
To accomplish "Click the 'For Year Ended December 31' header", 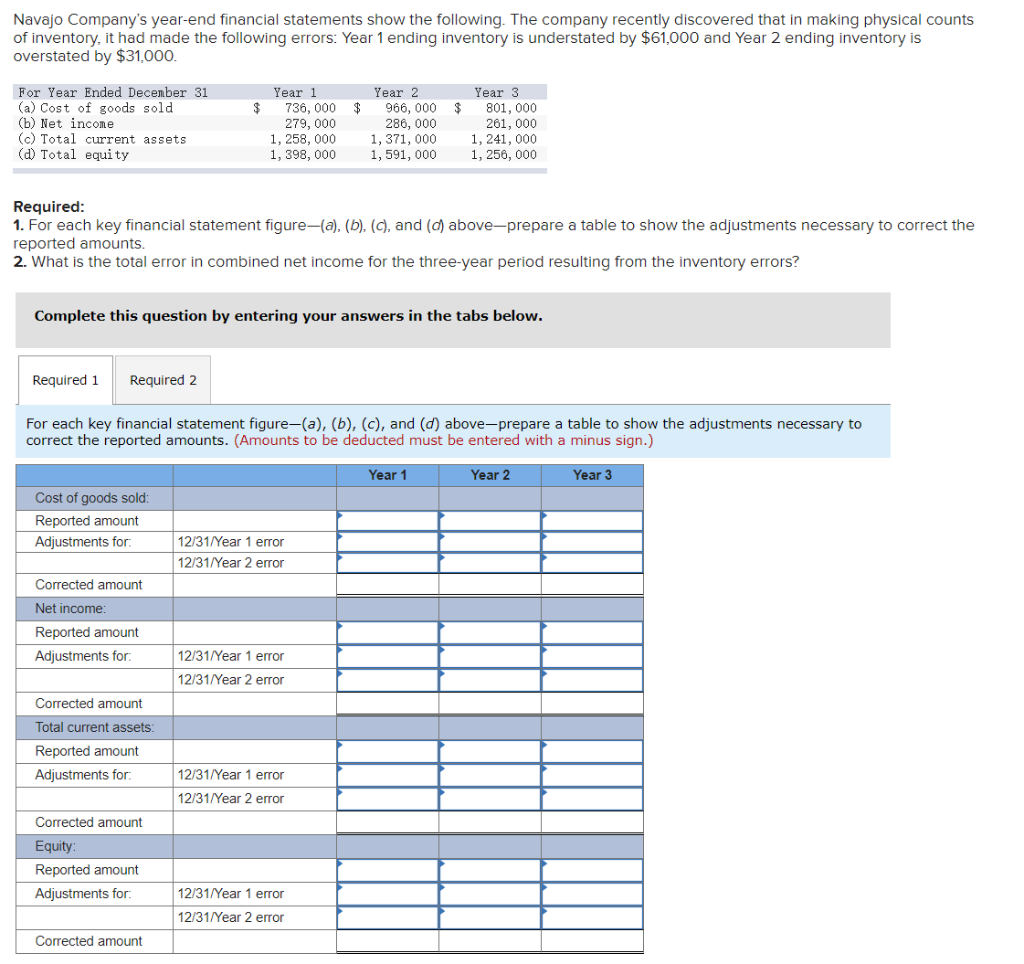I will (x=113, y=93).
